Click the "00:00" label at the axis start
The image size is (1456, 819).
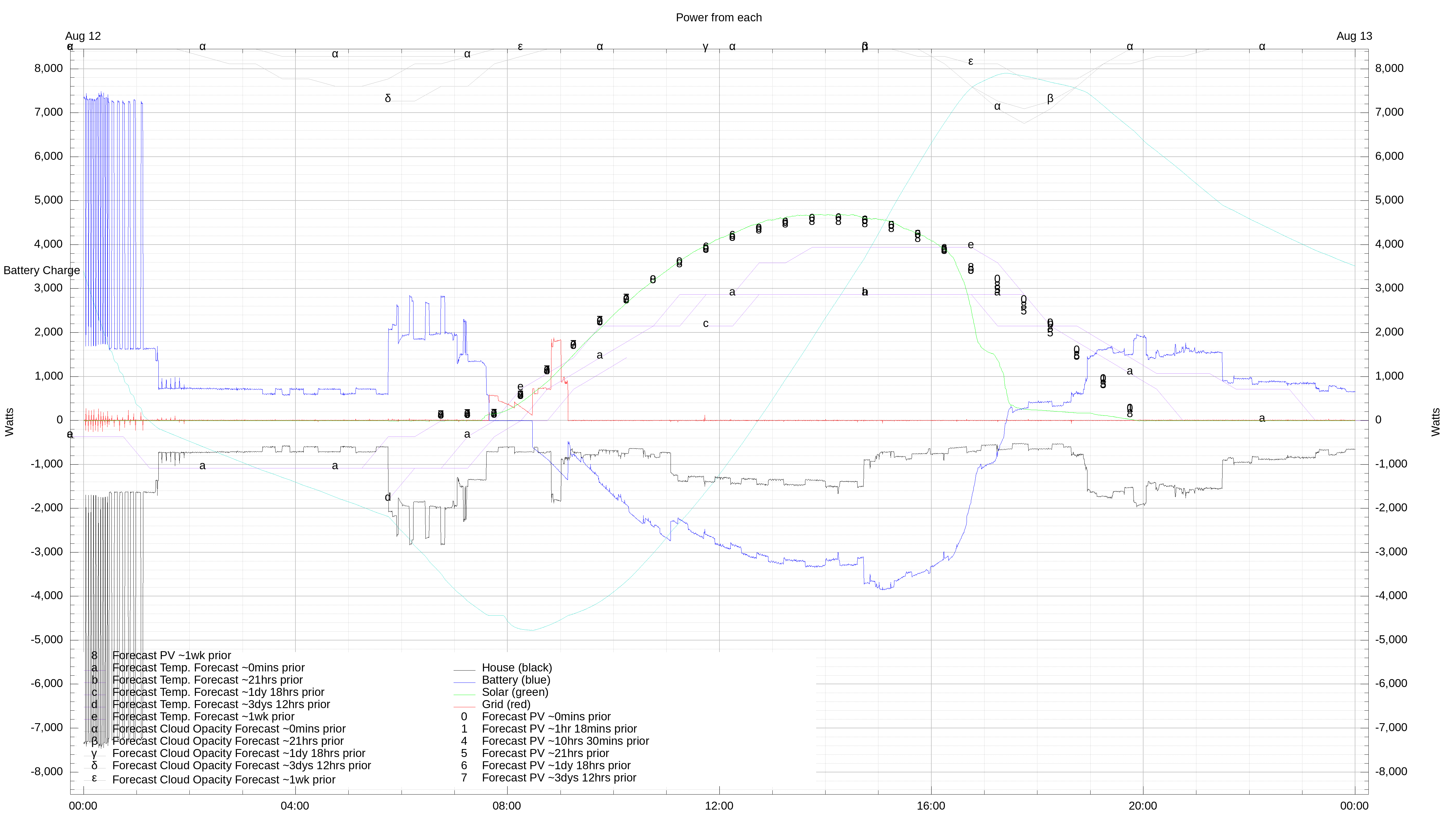[x=83, y=806]
